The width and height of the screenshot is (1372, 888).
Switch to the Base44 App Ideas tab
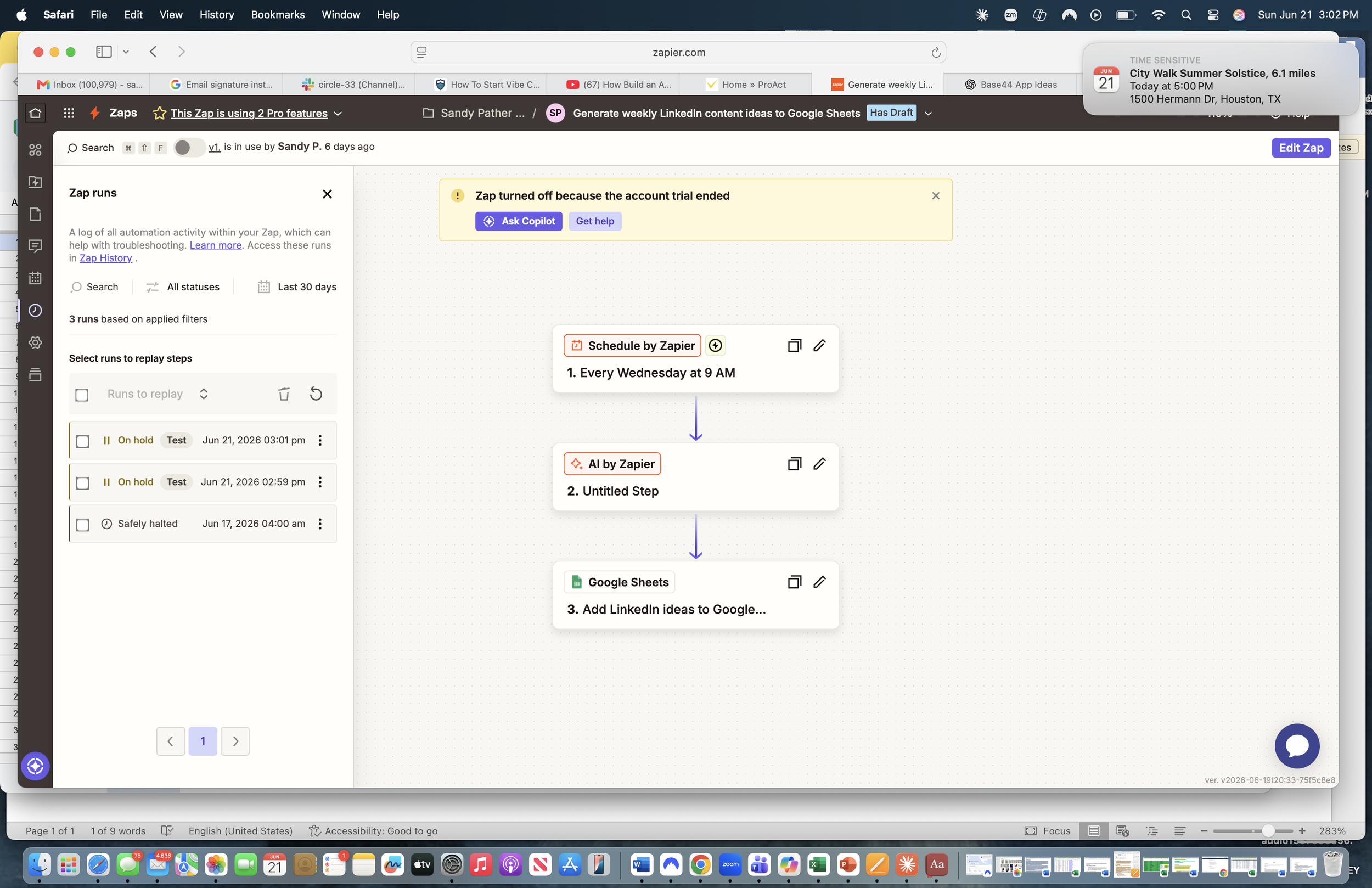(x=1010, y=85)
